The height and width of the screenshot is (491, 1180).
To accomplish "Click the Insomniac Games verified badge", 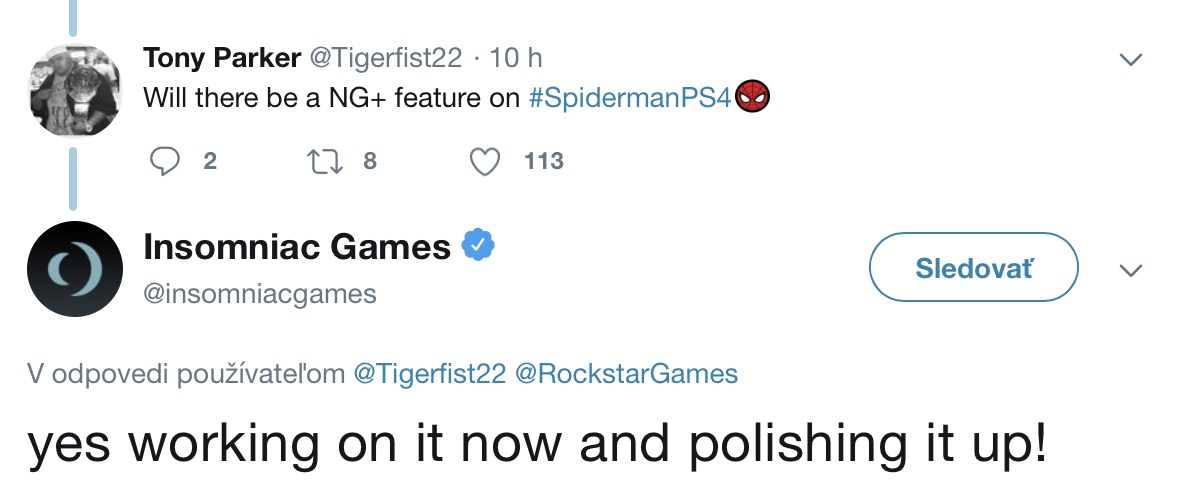I will (x=477, y=243).
